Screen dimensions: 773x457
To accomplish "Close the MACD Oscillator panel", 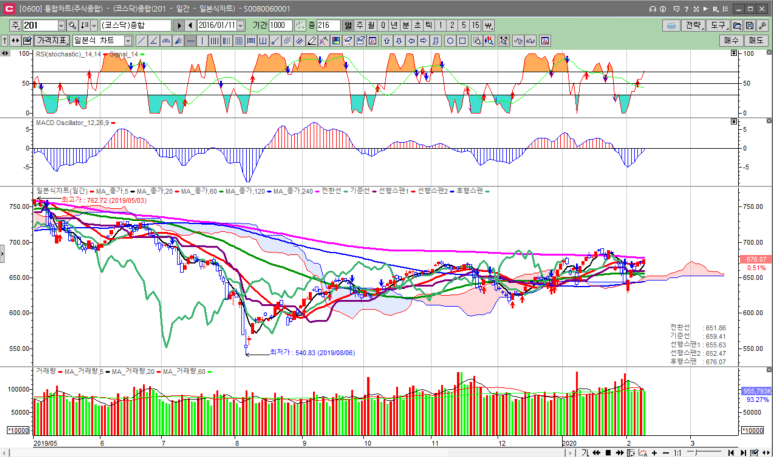I will pyautogui.click(x=769, y=121).
